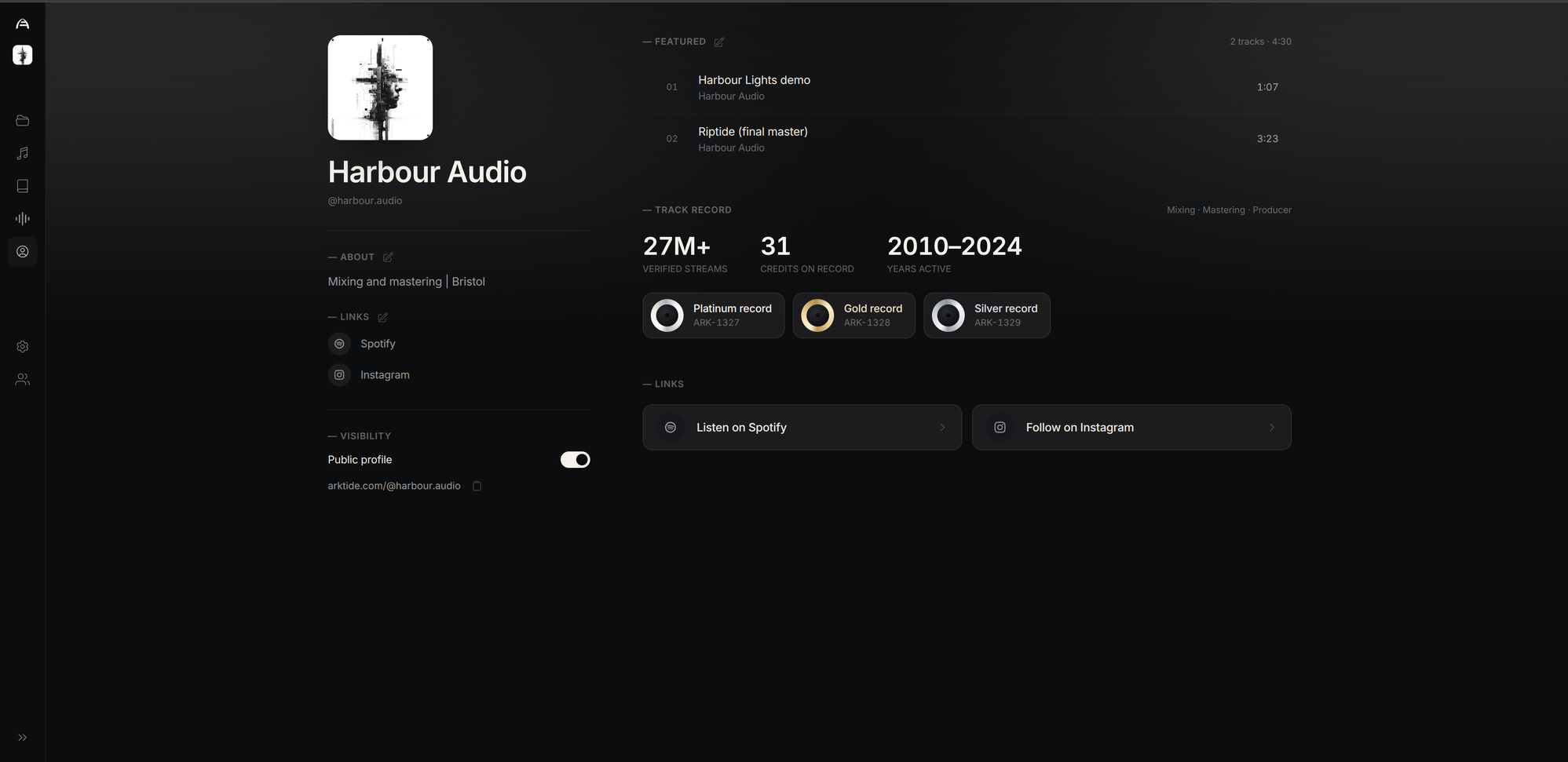Click the Gold record disc icon

click(x=817, y=315)
